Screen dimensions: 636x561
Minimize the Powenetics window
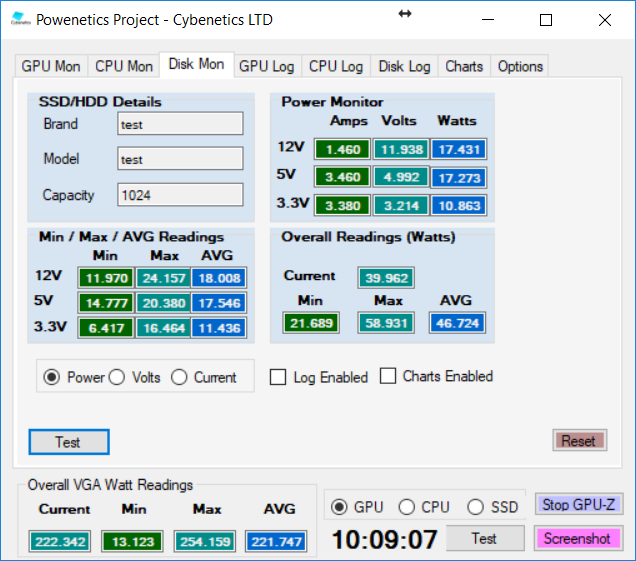click(488, 19)
